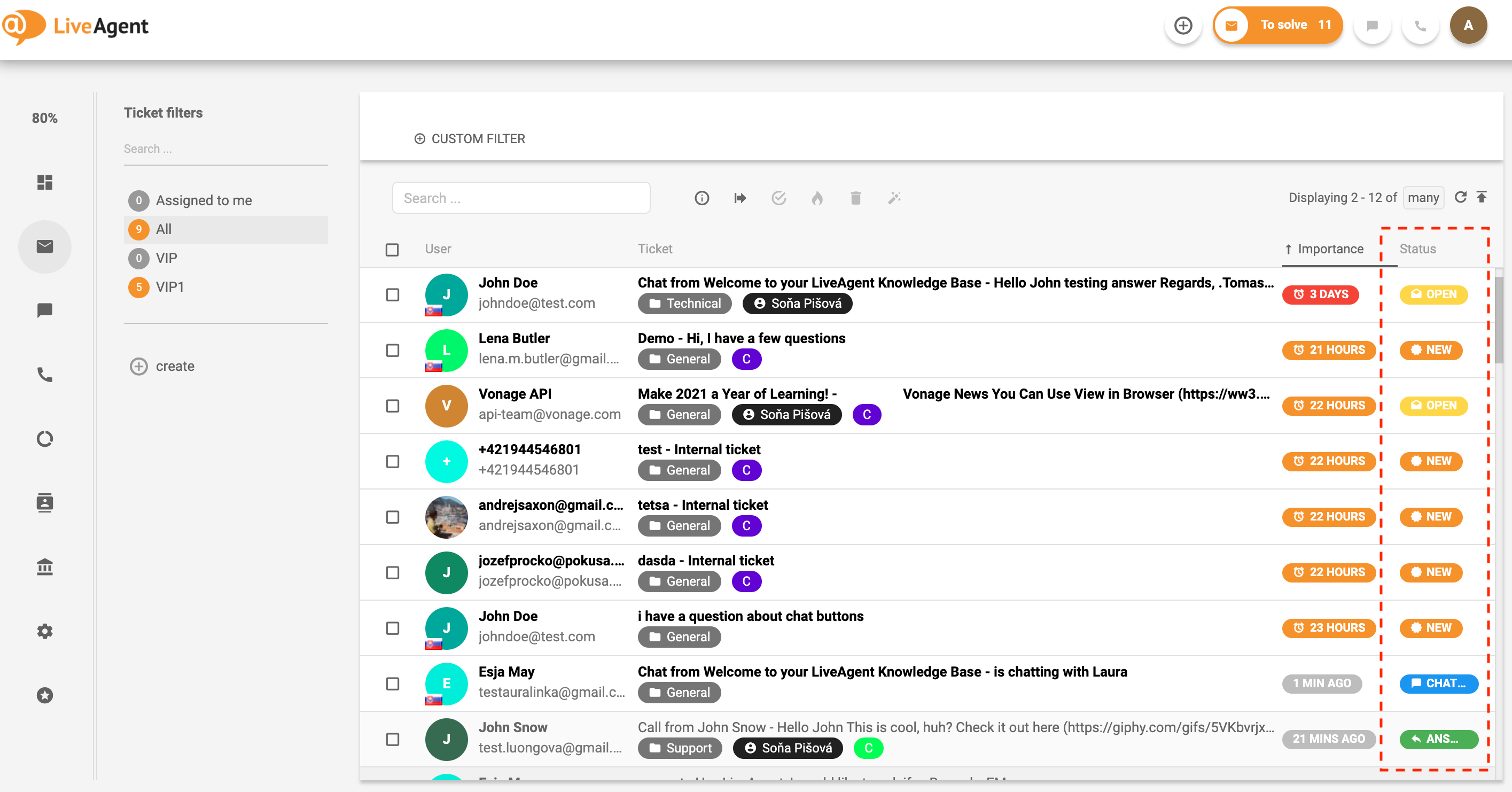Open the Knowledge base bank icon in sidebar

(44, 567)
